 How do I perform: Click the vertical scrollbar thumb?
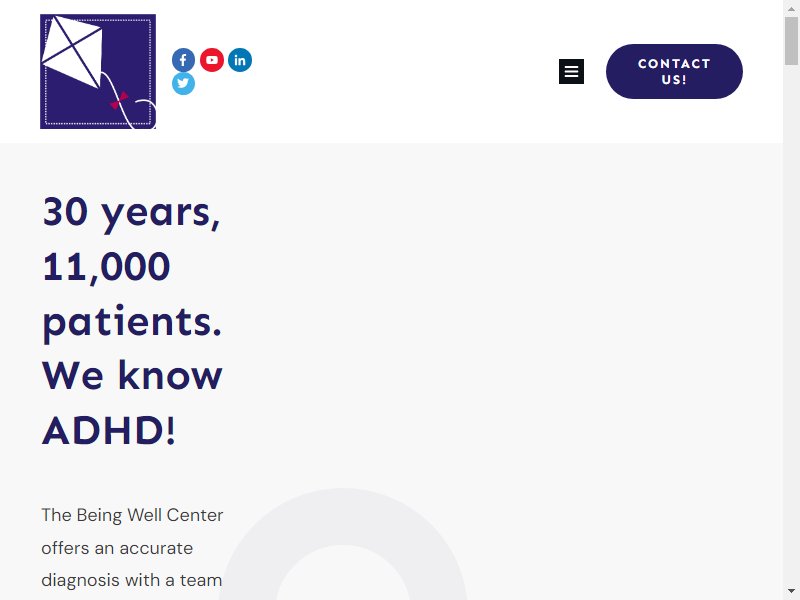pos(791,41)
